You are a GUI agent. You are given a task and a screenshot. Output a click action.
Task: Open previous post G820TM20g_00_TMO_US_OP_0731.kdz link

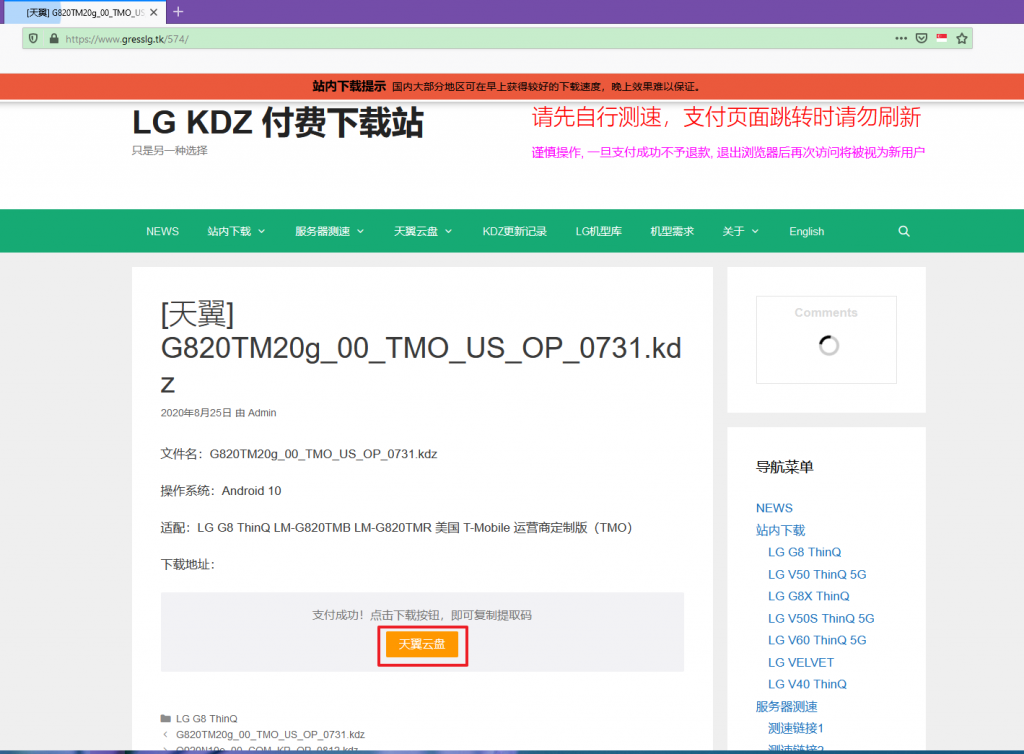[x=270, y=734]
